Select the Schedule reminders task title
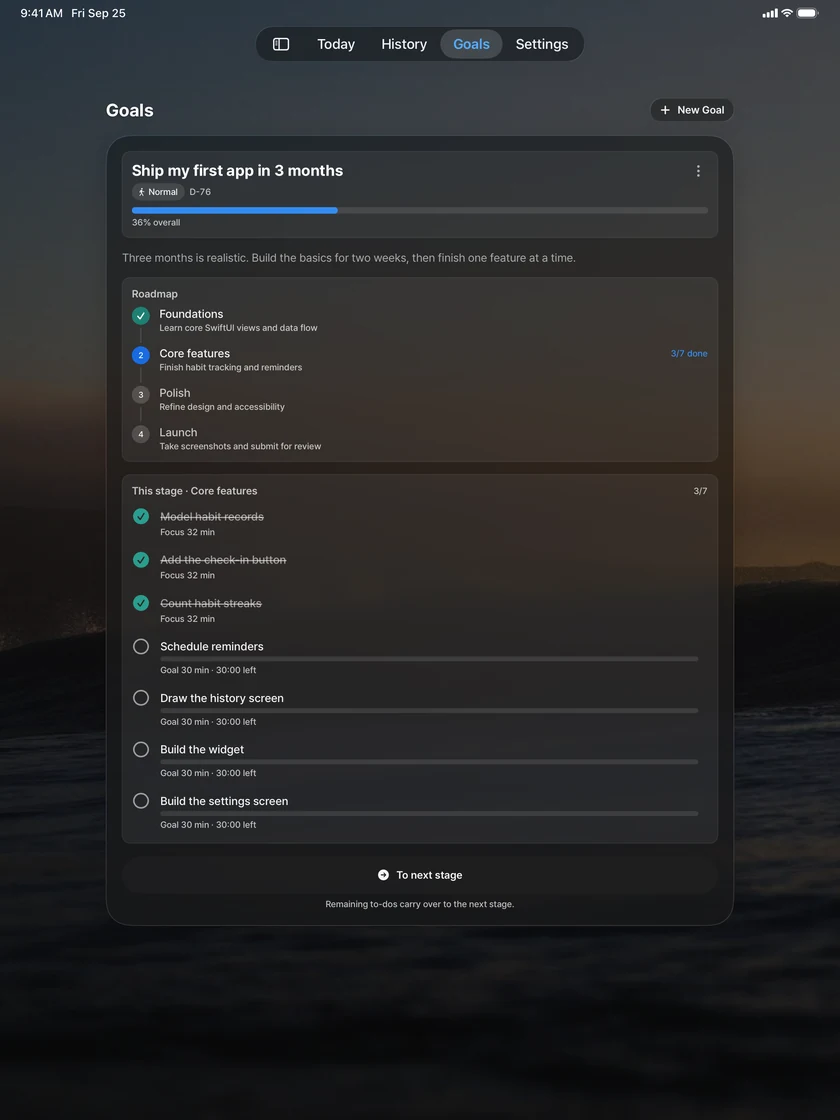This screenshot has height=1120, width=840. (x=211, y=646)
